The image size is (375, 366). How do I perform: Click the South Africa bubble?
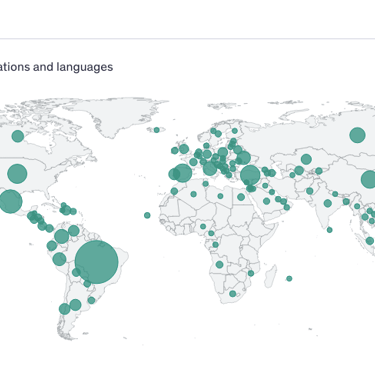(233, 294)
